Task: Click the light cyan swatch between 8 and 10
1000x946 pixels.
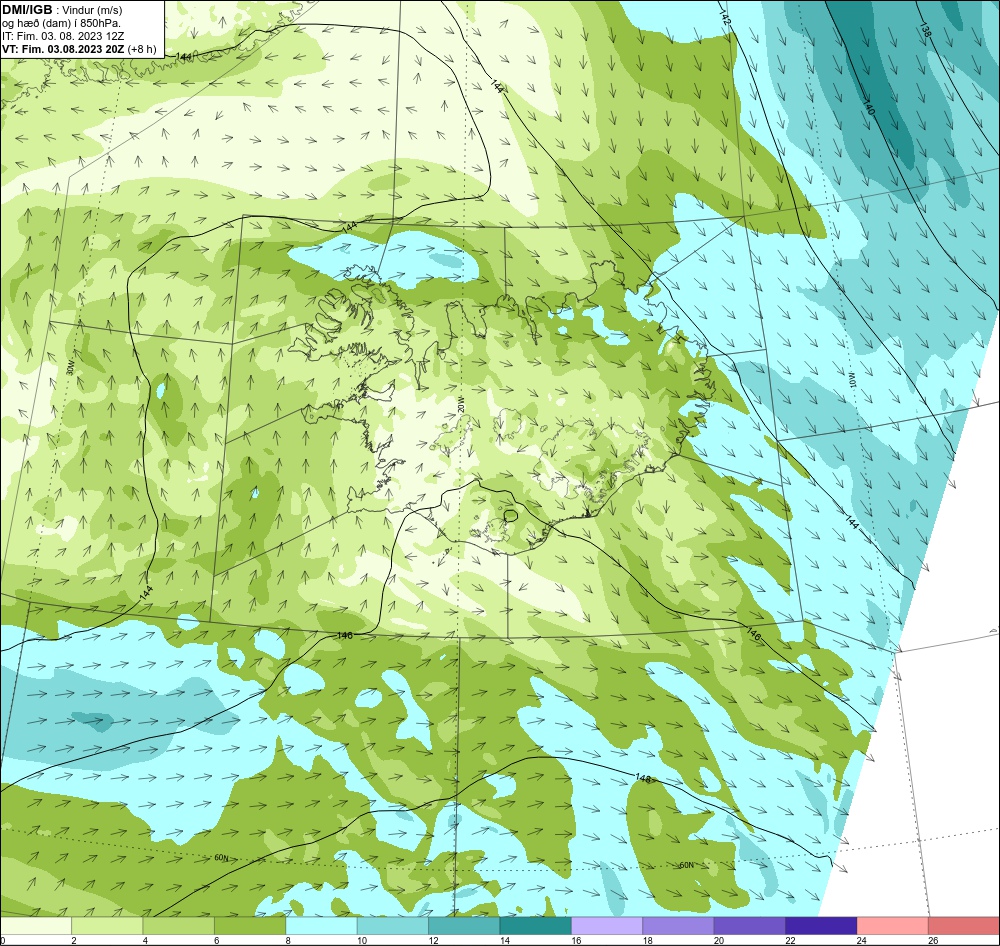Action: (x=321, y=926)
